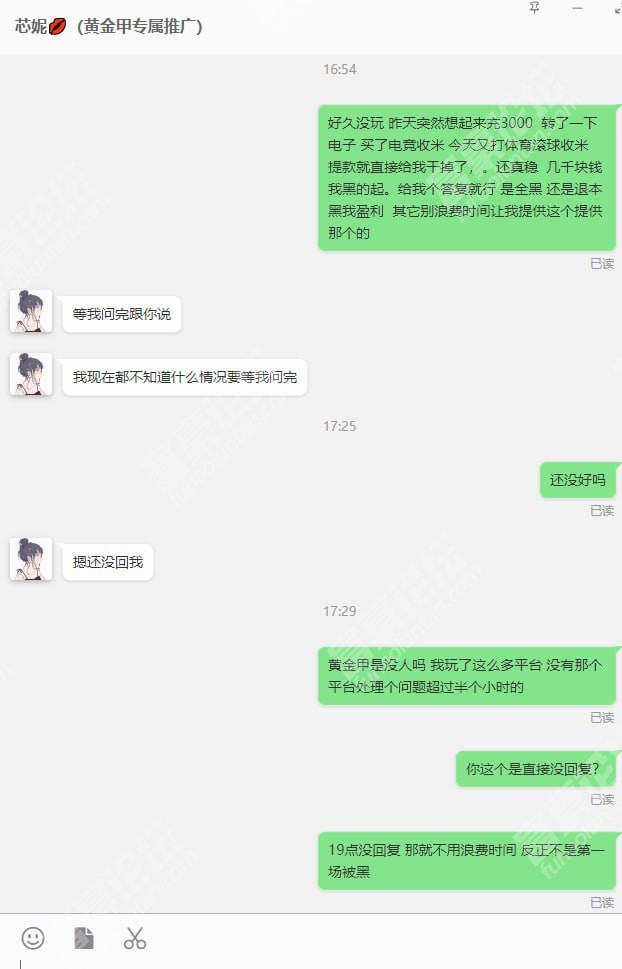Viewport: 622px width, 969px height.
Task: Open avatar beside '等我问完跟你说' message
Action: click(x=31, y=311)
